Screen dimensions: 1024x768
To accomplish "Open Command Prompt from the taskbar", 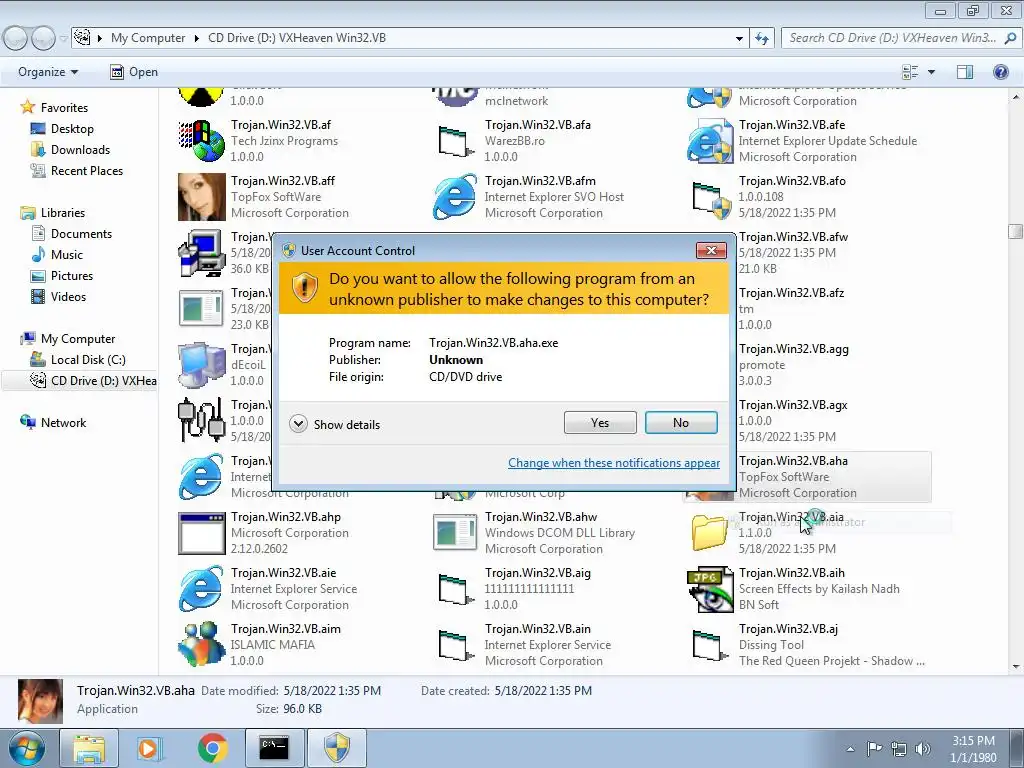I will pyautogui.click(x=274, y=748).
